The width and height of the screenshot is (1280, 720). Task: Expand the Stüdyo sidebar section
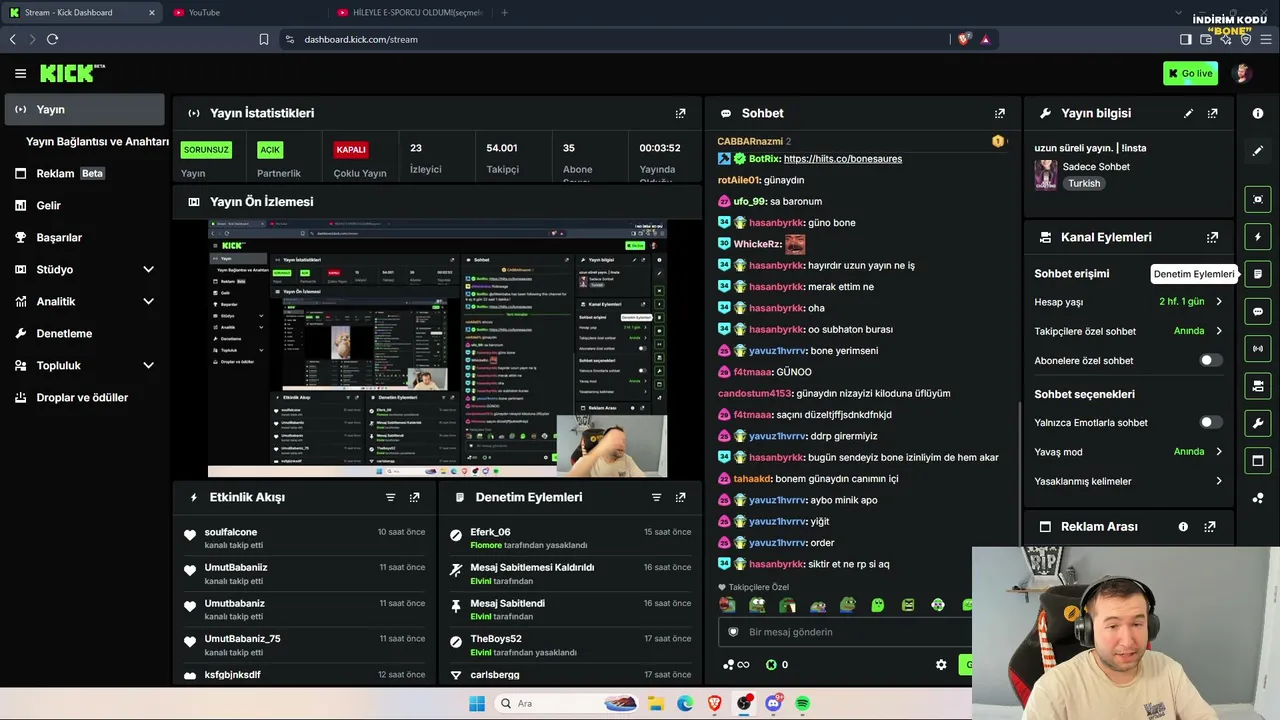click(148, 269)
